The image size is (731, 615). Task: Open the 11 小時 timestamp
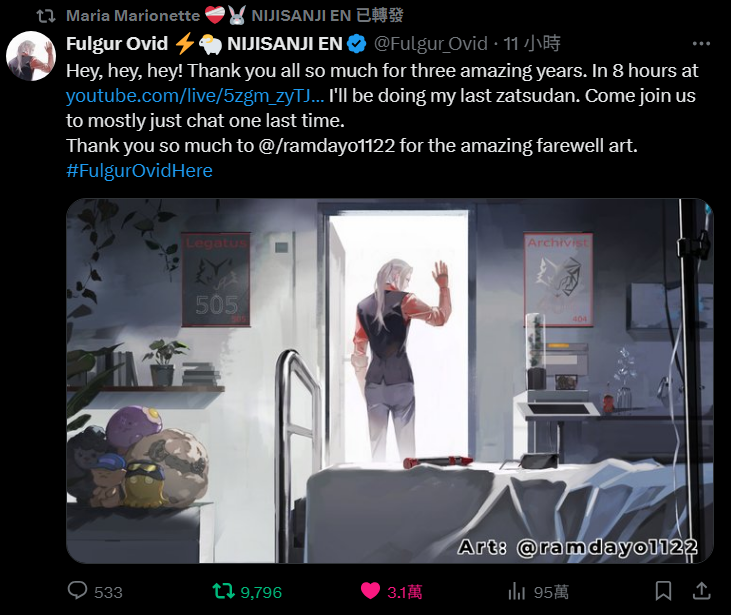click(x=531, y=44)
